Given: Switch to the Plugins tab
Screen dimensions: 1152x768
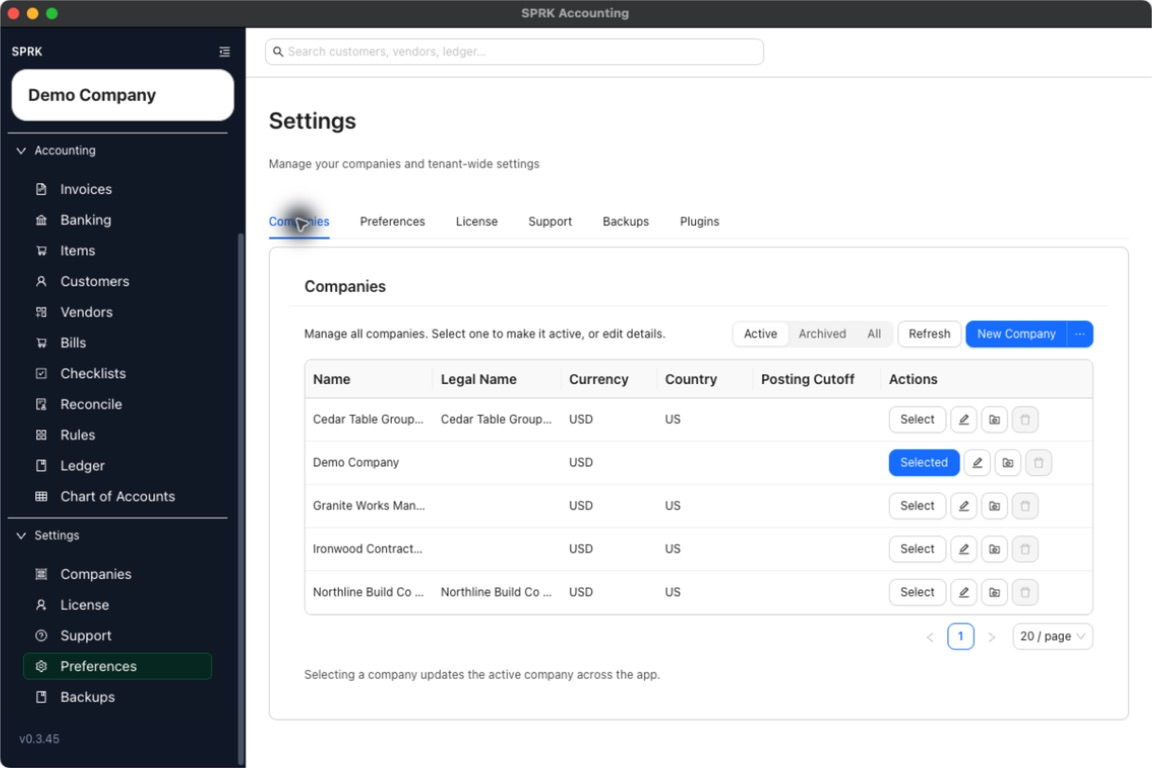Looking at the screenshot, I should click(699, 222).
